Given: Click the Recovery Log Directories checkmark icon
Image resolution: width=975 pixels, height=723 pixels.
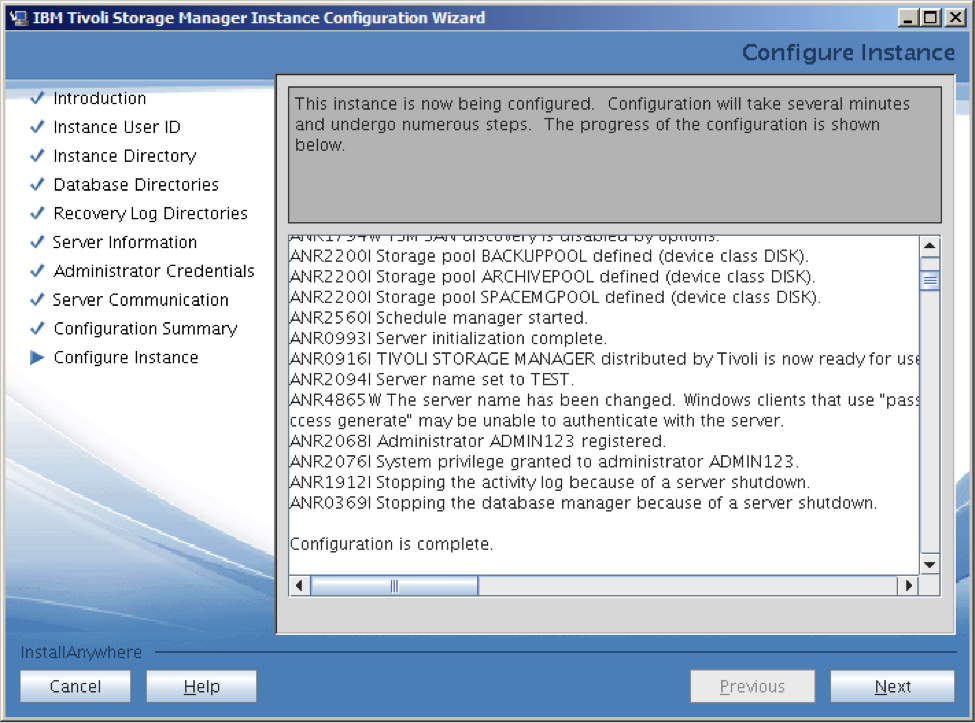Looking at the screenshot, I should point(37,213).
